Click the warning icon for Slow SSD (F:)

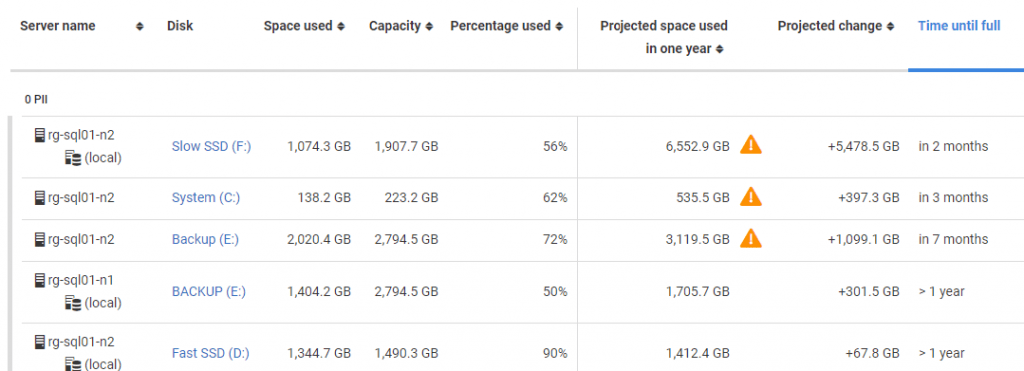tap(750, 144)
